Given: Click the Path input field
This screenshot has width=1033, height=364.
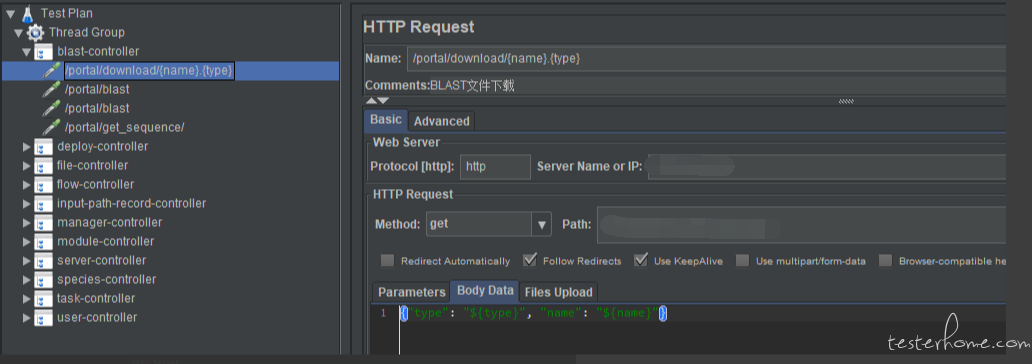Looking at the screenshot, I should pyautogui.click(x=801, y=224).
